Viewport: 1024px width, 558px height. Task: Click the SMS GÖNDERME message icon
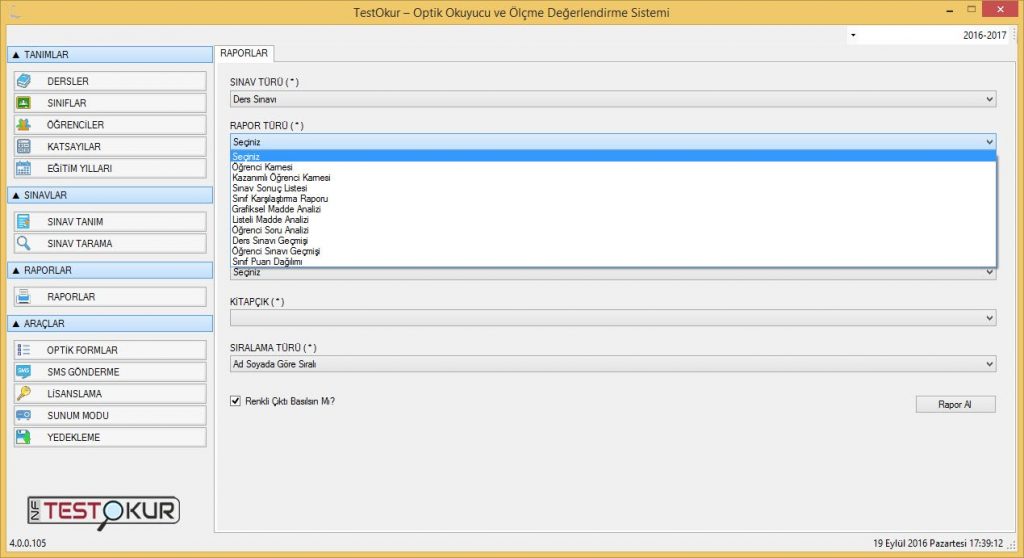24,371
